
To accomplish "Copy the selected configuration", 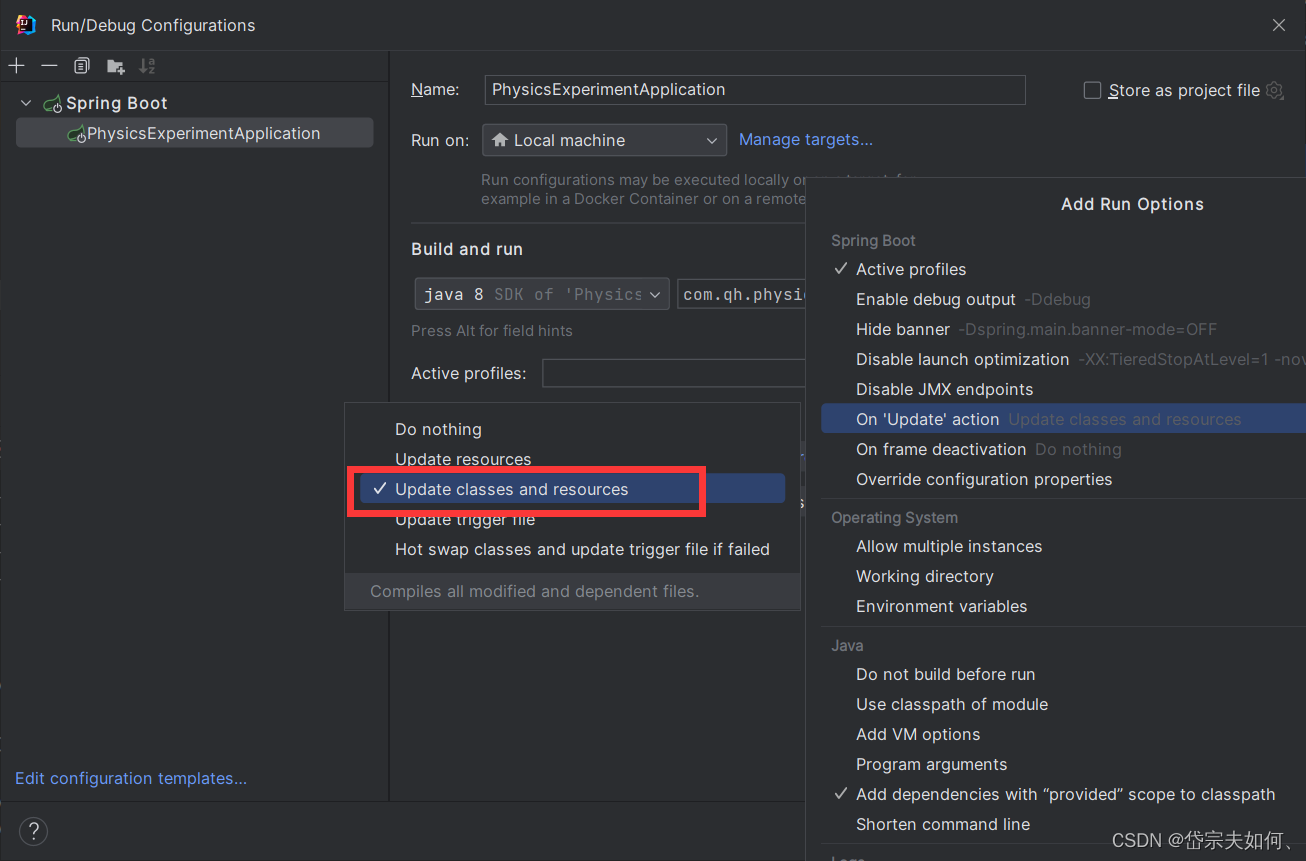I will tap(82, 66).
